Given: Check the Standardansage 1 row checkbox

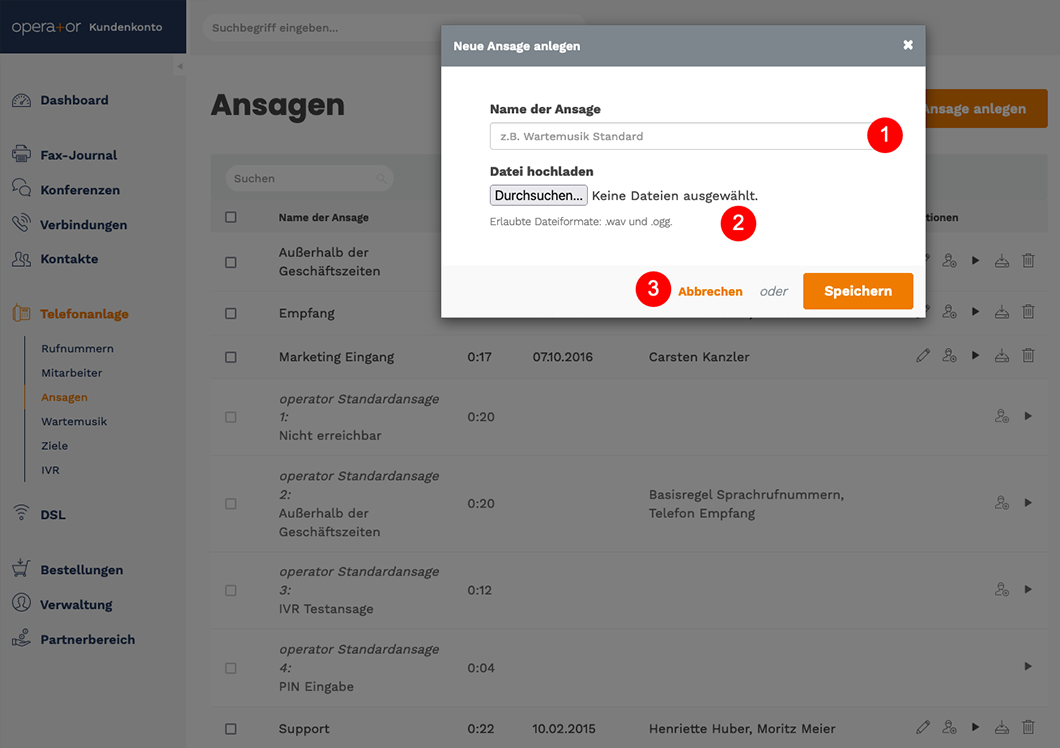Looking at the screenshot, I should [x=231, y=417].
